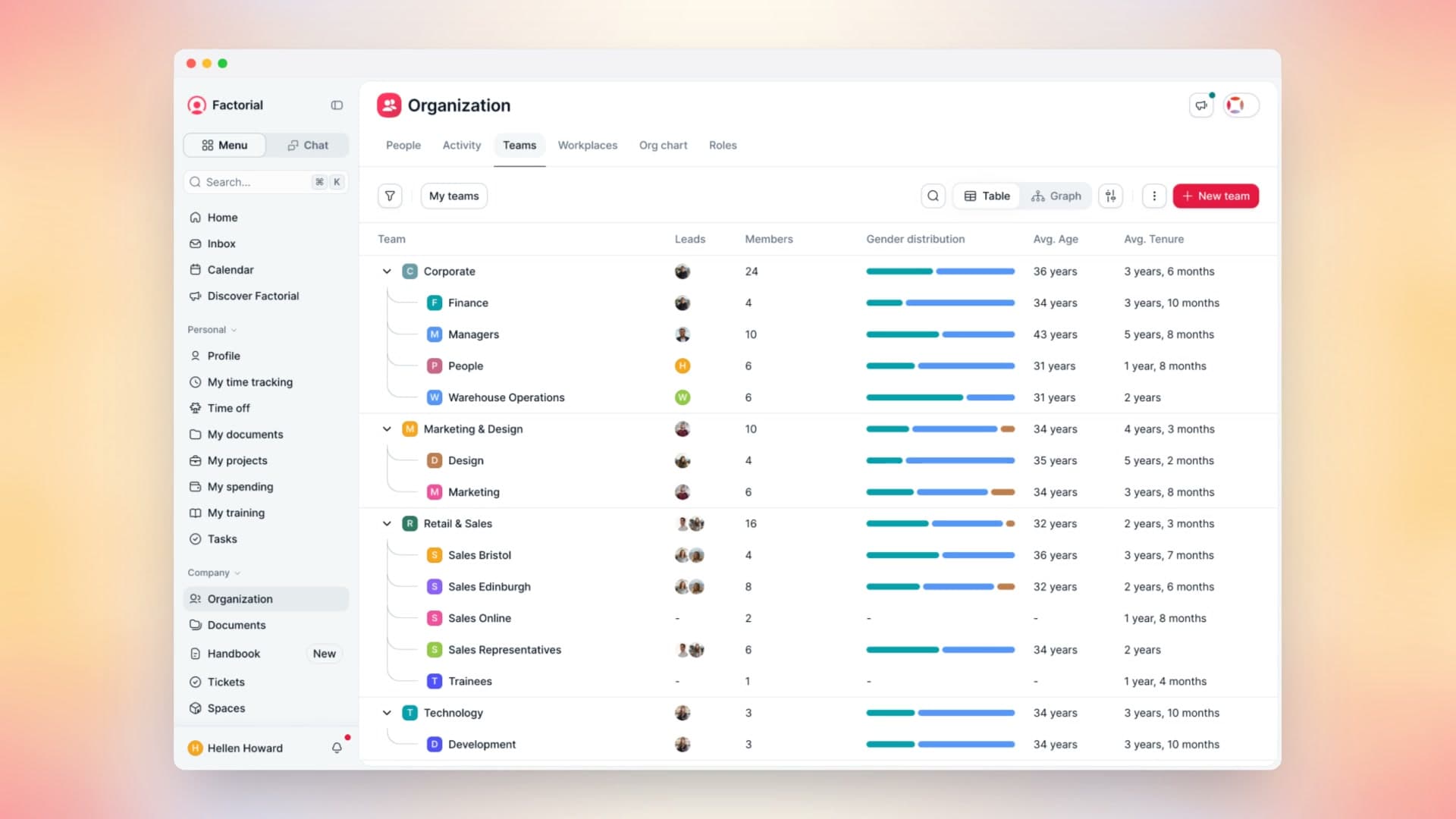The width and height of the screenshot is (1456, 819).
Task: Switch to the Activity tab
Action: coord(462,146)
